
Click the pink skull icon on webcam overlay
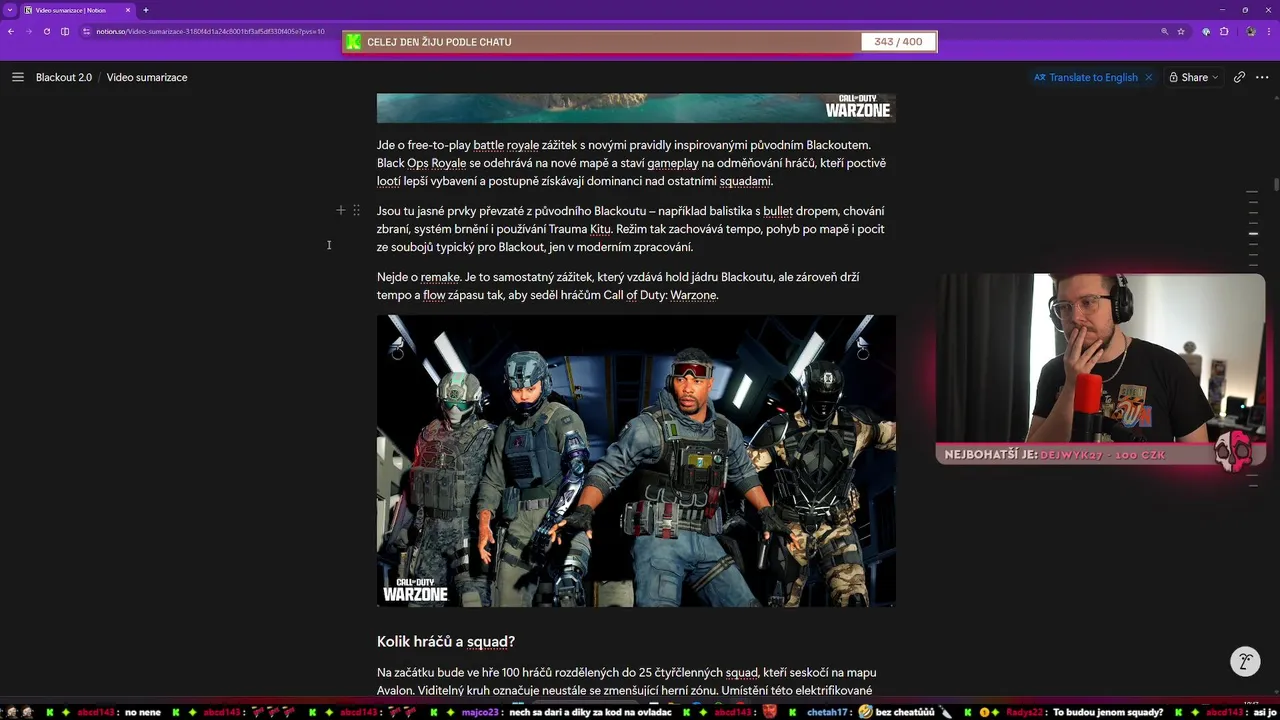(x=1234, y=451)
